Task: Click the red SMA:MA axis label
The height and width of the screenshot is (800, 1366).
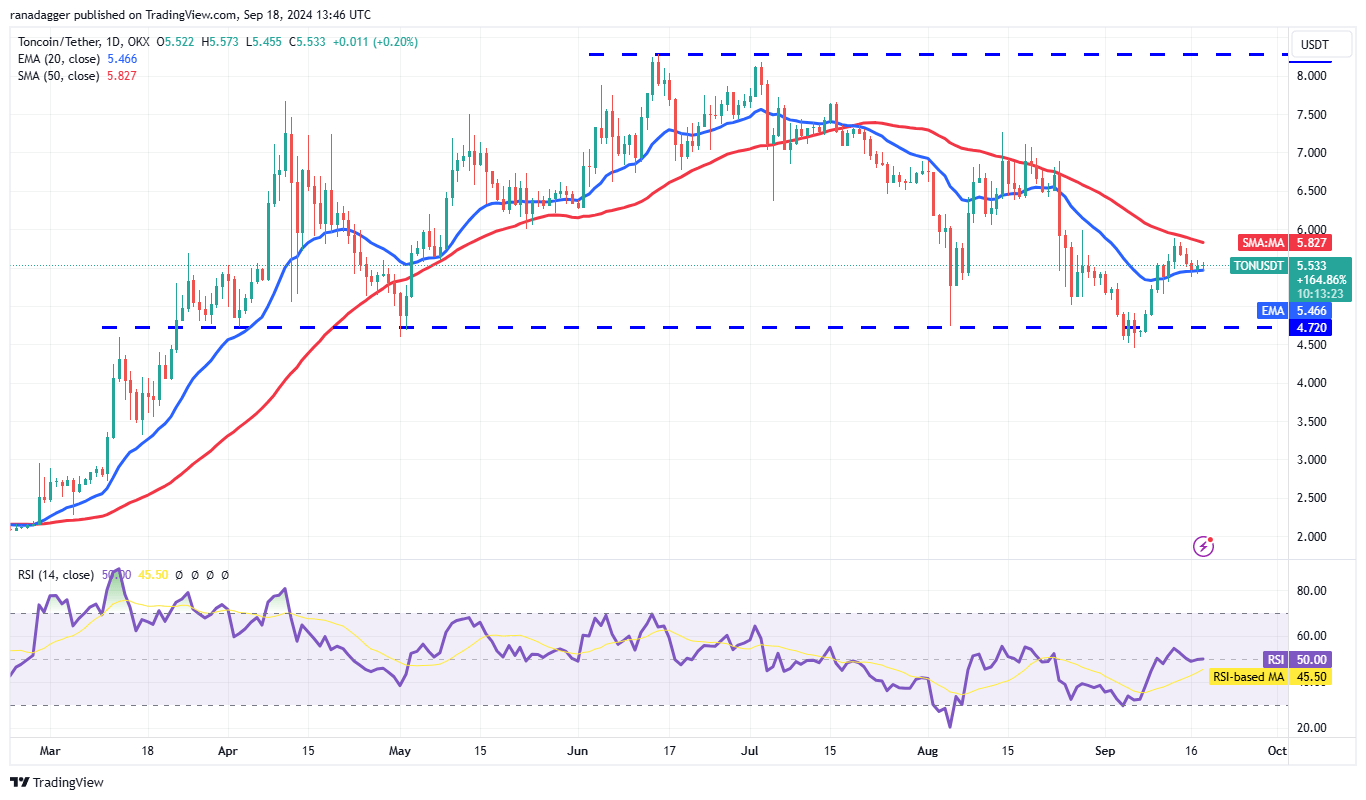Action: pyautogui.click(x=1263, y=242)
